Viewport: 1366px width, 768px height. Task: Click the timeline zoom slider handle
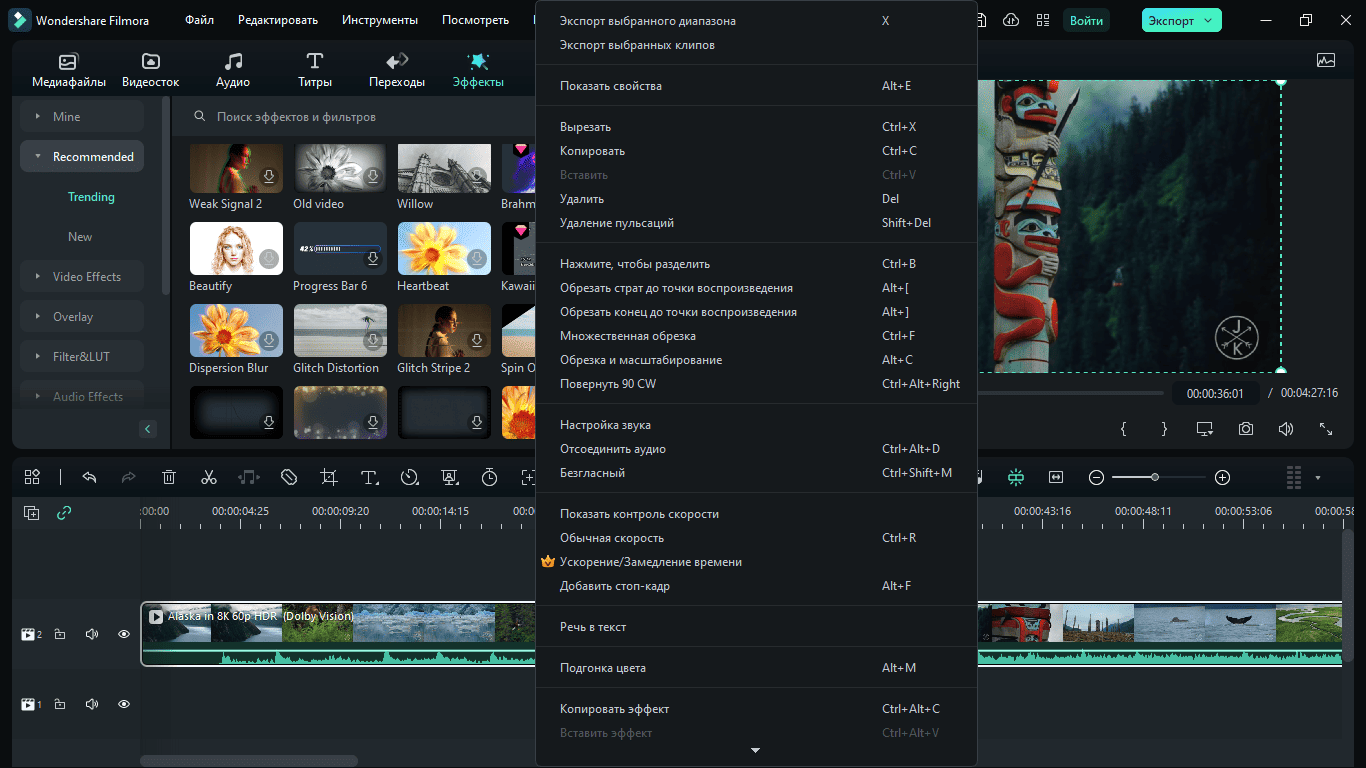(x=1155, y=477)
